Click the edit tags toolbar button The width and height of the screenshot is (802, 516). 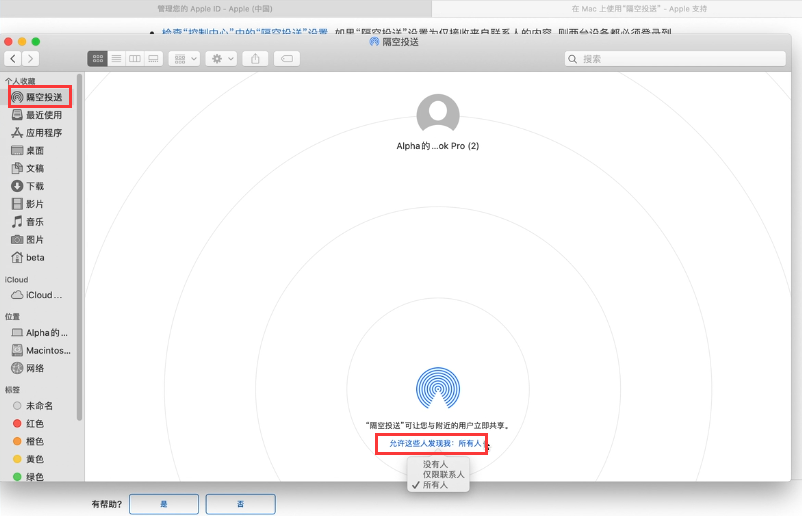point(287,59)
